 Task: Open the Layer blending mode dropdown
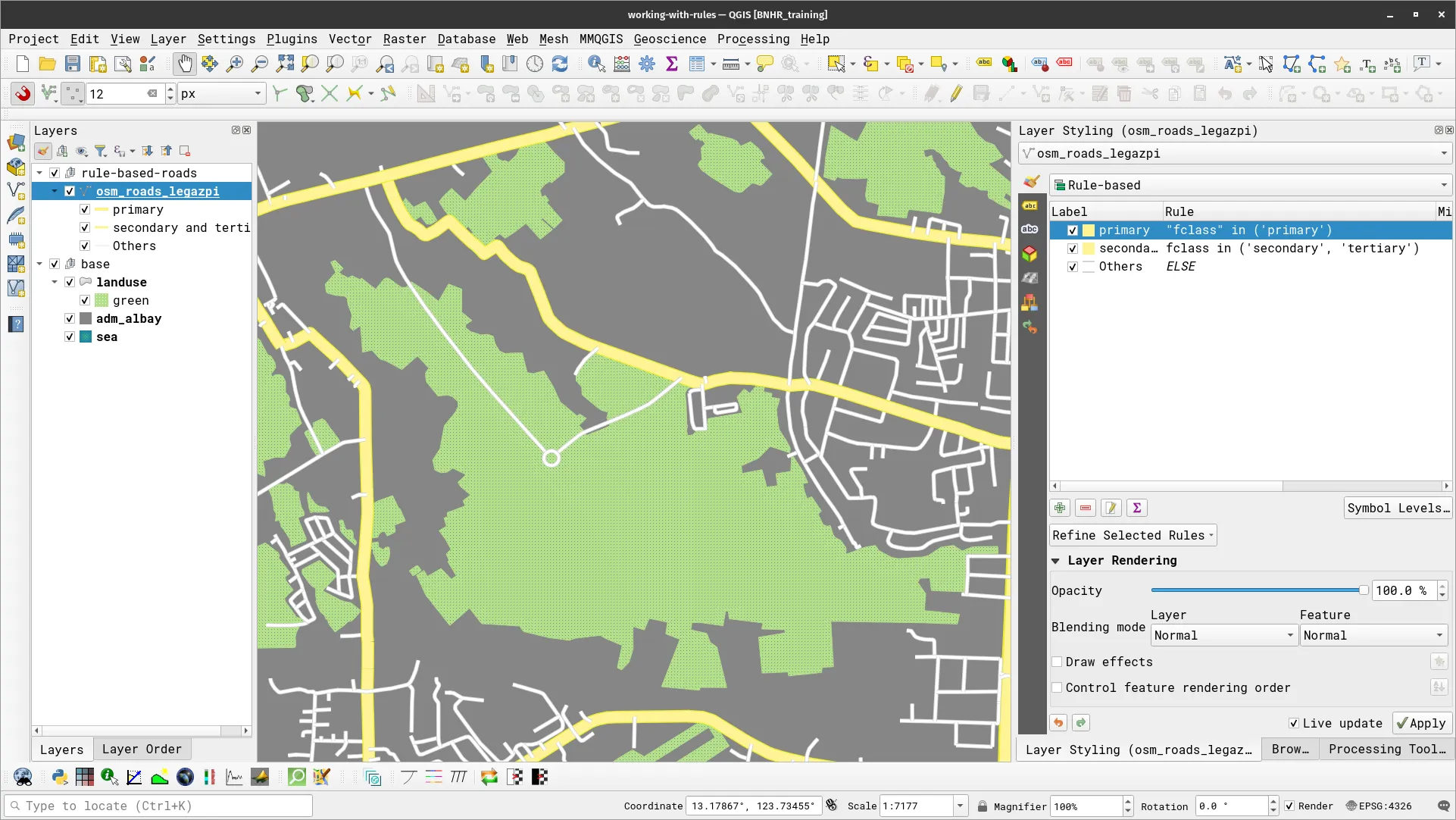(1222, 635)
